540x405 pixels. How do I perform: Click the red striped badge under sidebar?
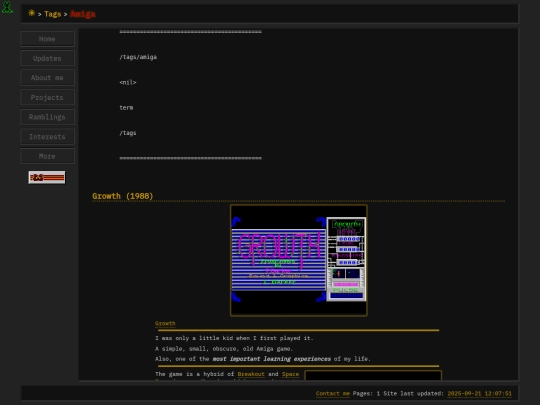(x=47, y=177)
